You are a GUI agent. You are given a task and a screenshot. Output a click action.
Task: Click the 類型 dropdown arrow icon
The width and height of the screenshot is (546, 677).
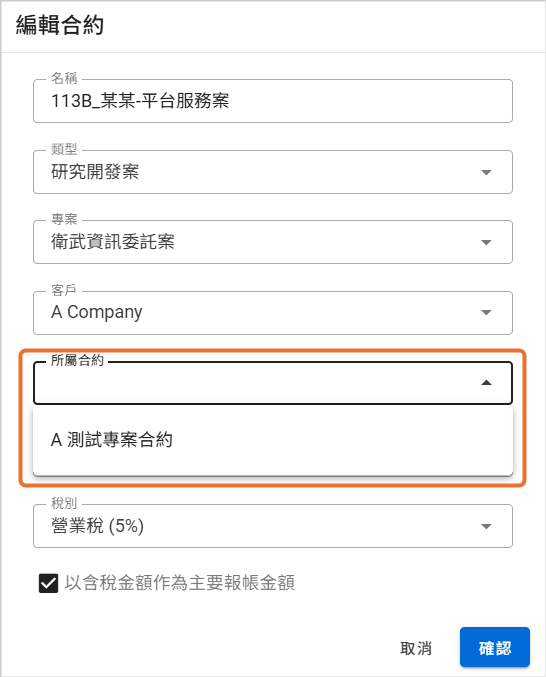[x=486, y=172]
